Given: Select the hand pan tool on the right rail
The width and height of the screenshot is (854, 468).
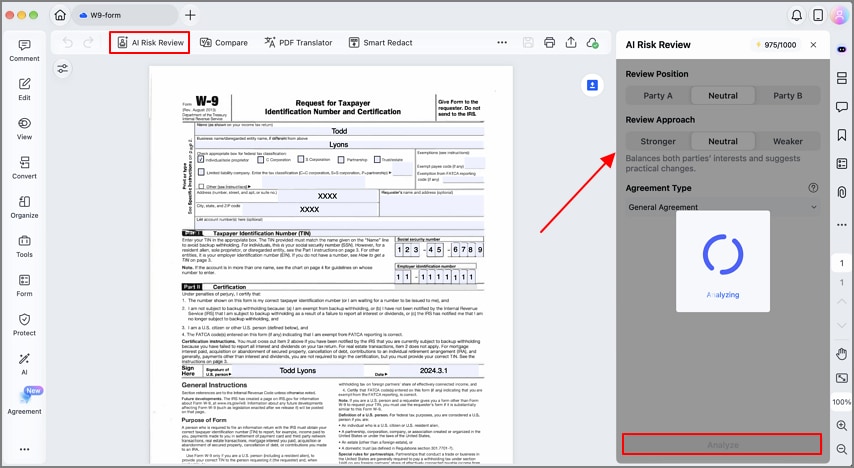Looking at the screenshot, I should tap(841, 354).
